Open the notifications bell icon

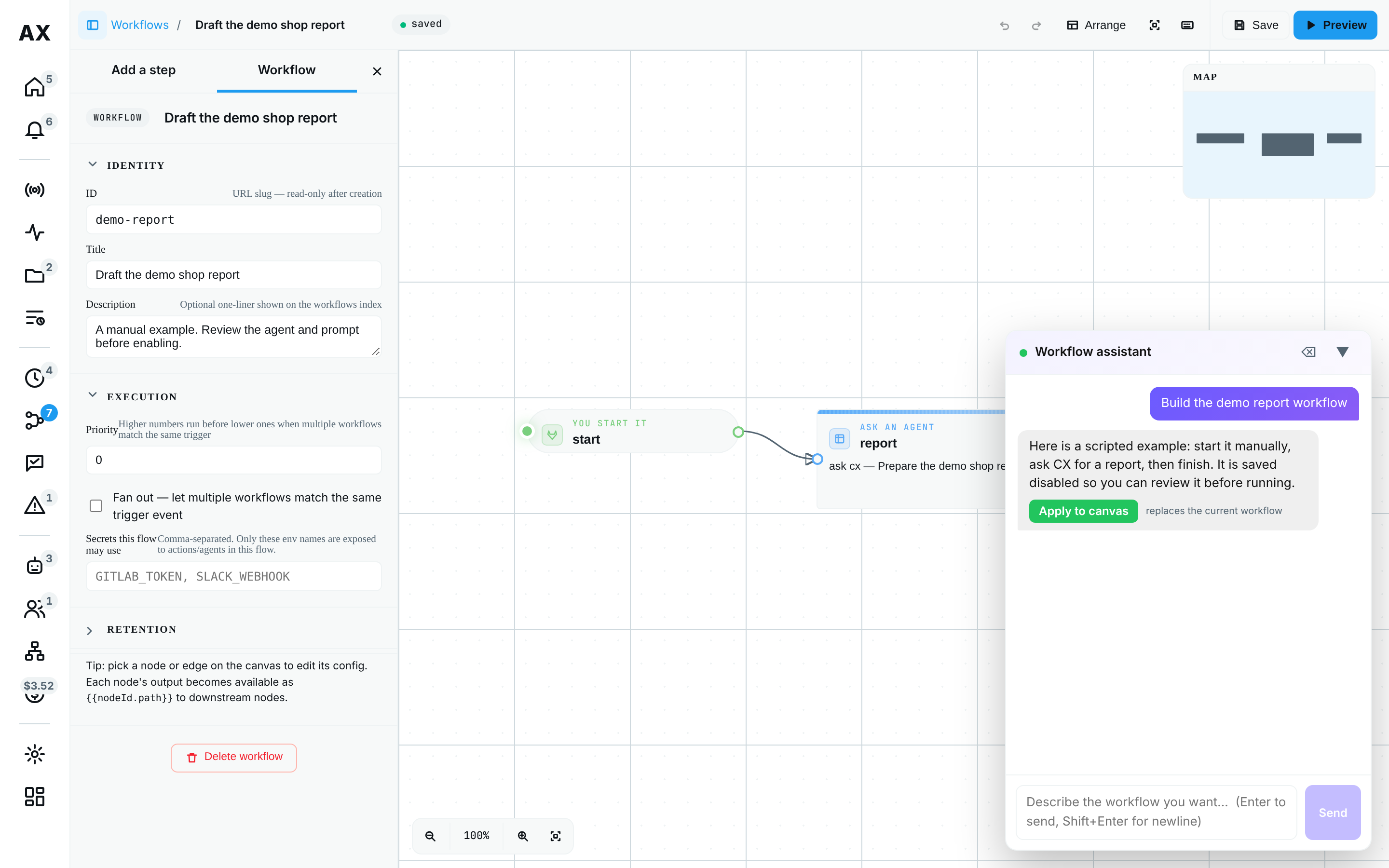(x=34, y=130)
